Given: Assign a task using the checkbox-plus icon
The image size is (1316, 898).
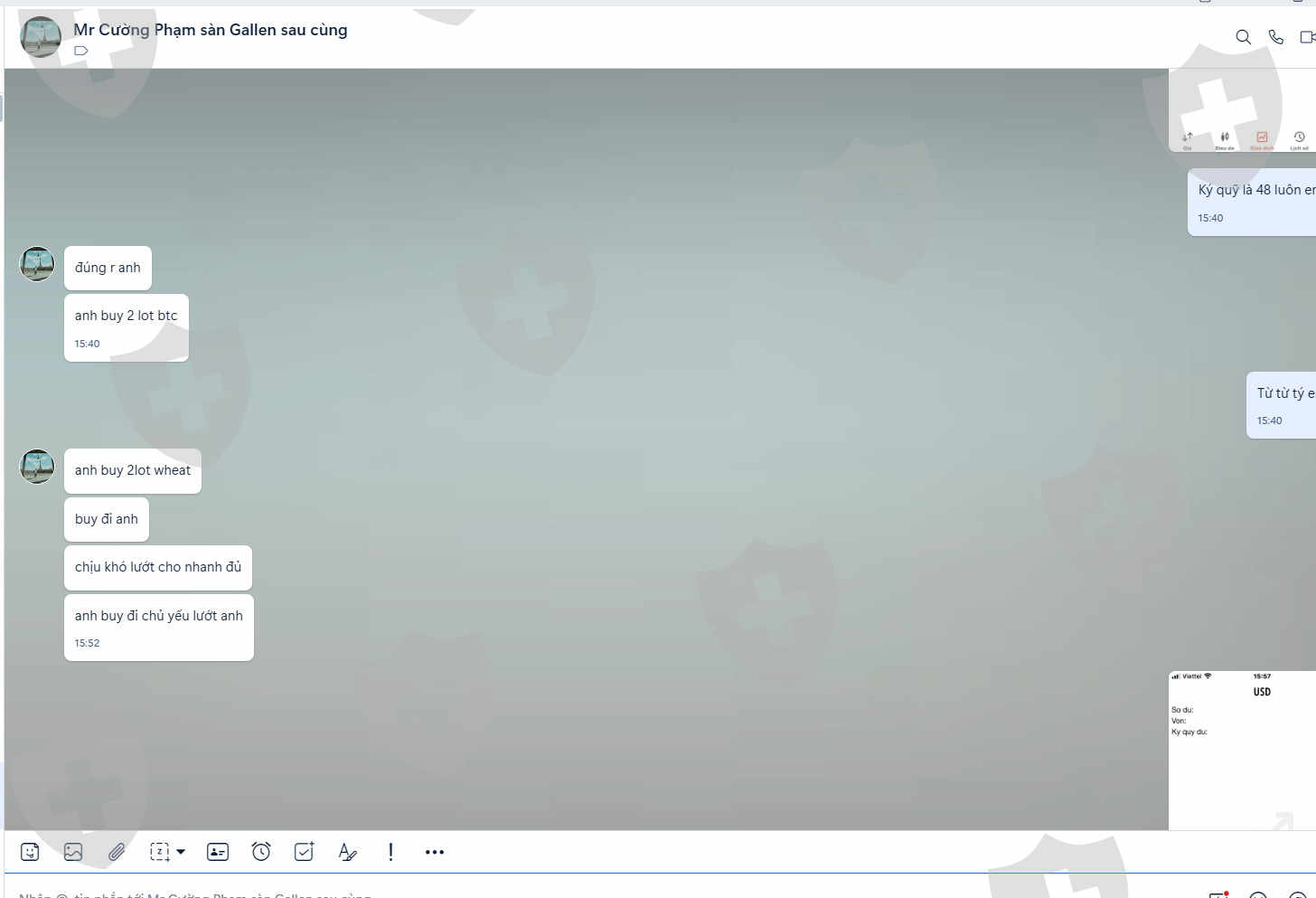Looking at the screenshot, I should pyautogui.click(x=305, y=852).
